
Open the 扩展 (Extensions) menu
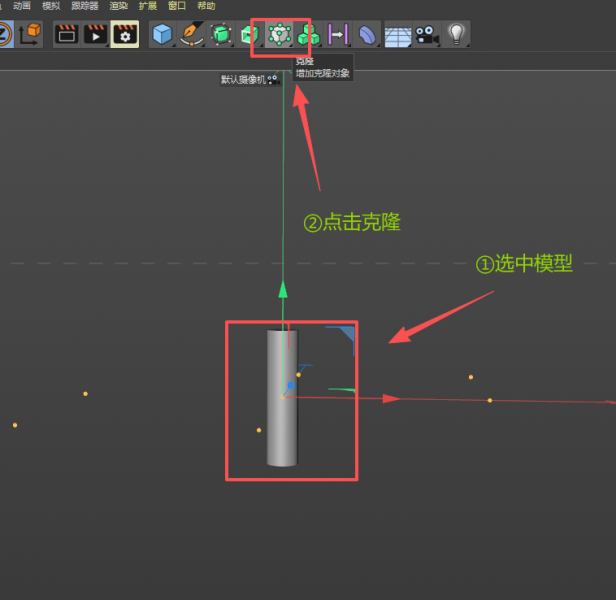click(147, 6)
